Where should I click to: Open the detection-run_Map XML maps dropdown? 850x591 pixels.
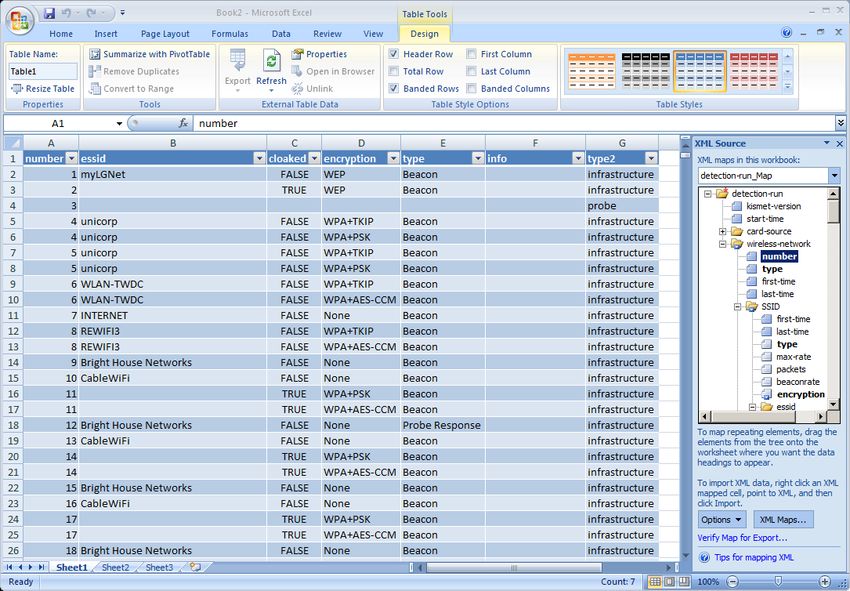pyautogui.click(x=834, y=176)
